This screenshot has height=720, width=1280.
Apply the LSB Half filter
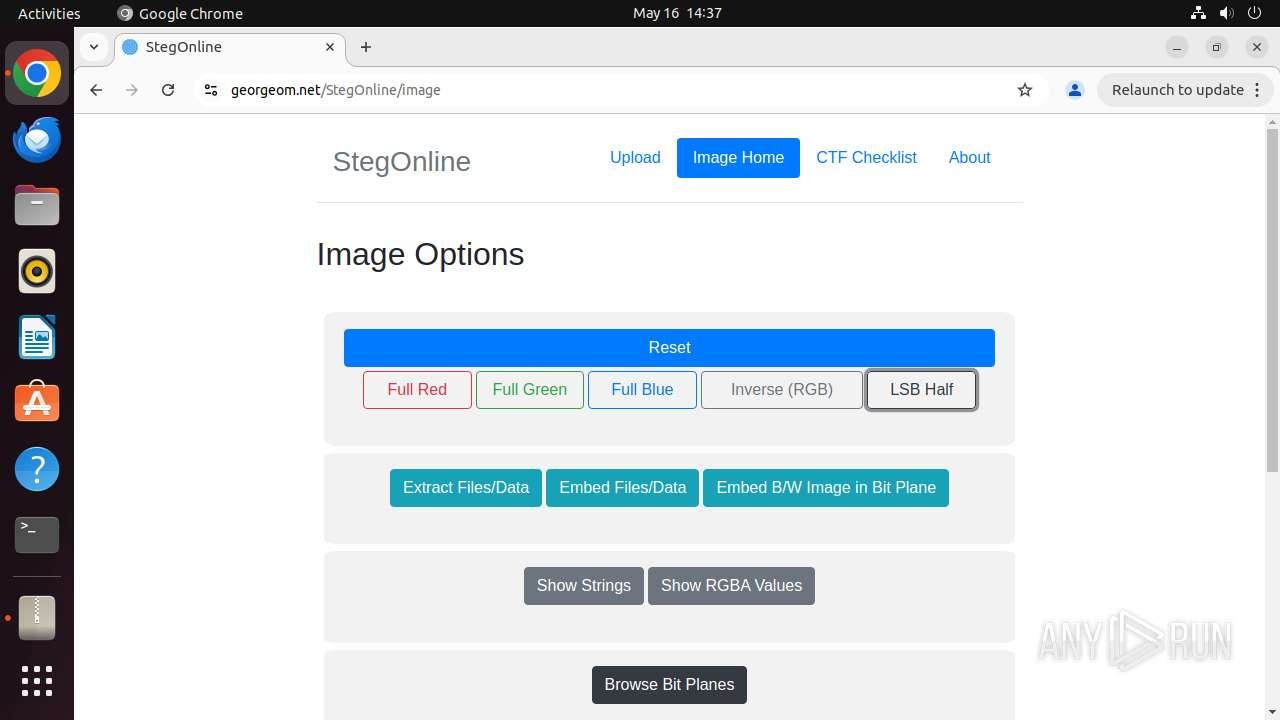(x=921, y=390)
